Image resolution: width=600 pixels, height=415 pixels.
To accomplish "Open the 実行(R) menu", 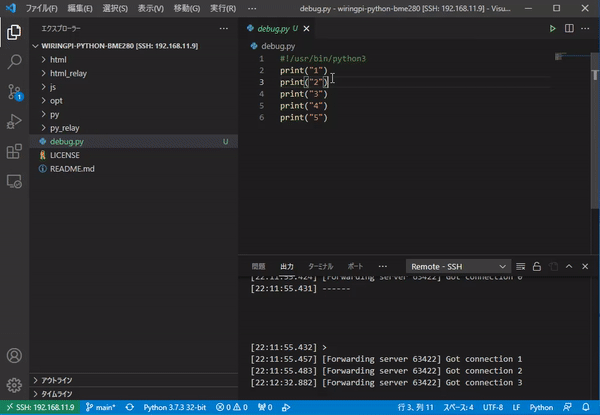I will point(223,8).
